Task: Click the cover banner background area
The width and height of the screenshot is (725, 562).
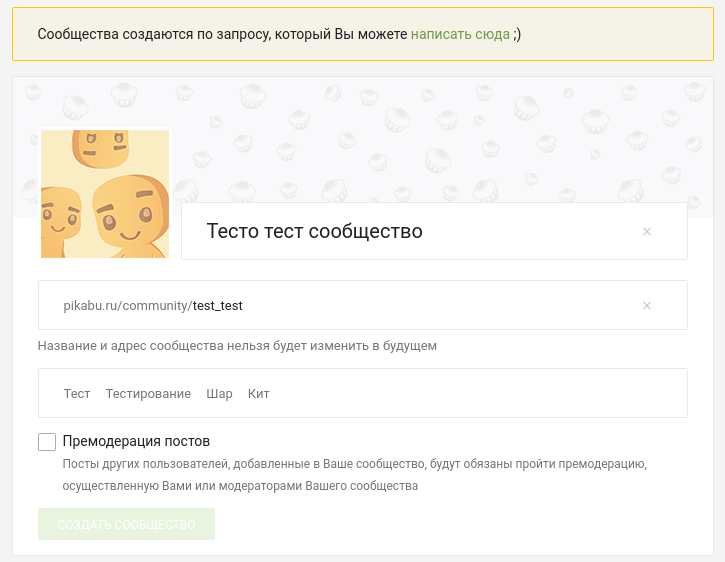Action: coord(430,140)
